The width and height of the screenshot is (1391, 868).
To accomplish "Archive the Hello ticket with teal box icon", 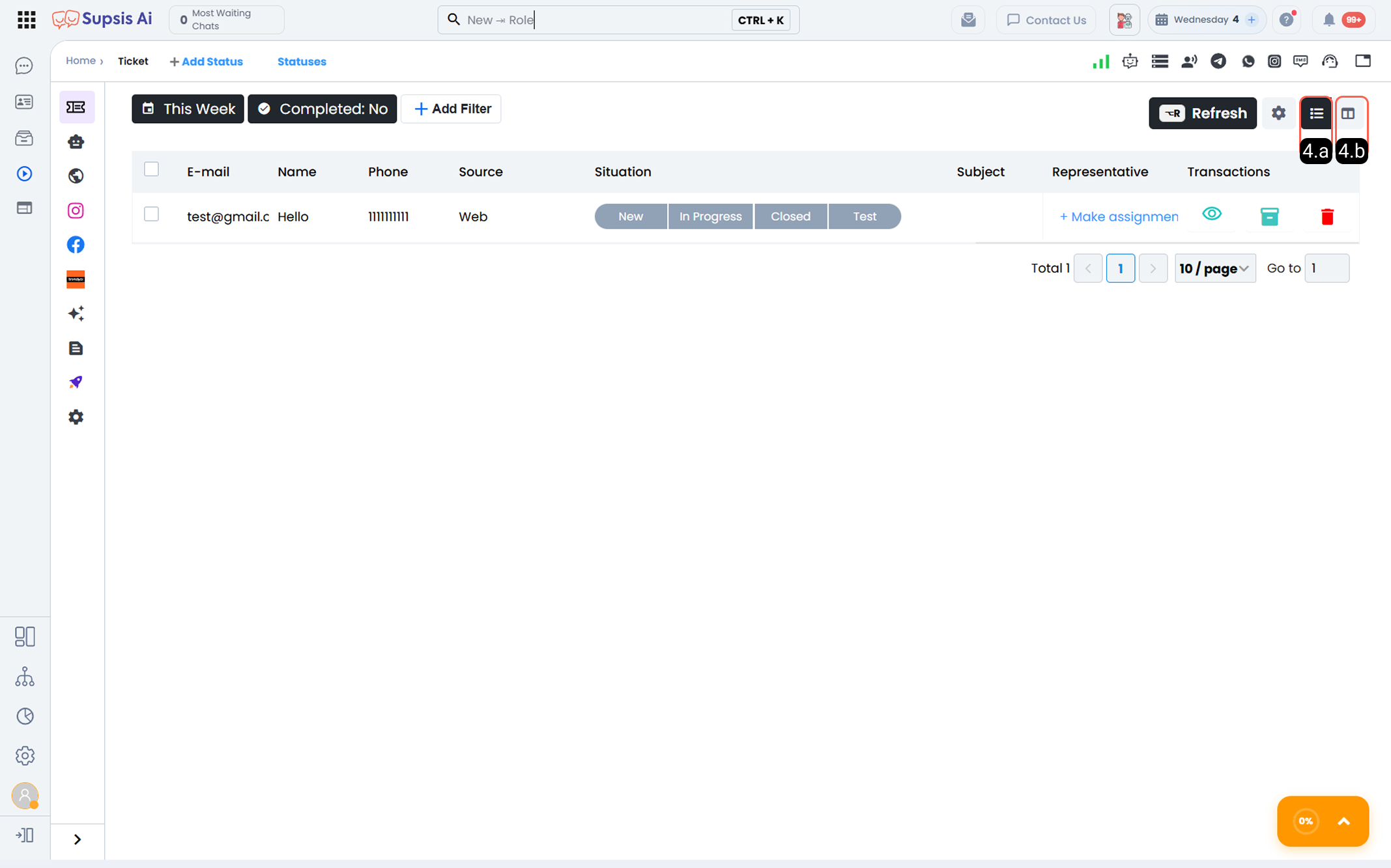I will (x=1270, y=216).
